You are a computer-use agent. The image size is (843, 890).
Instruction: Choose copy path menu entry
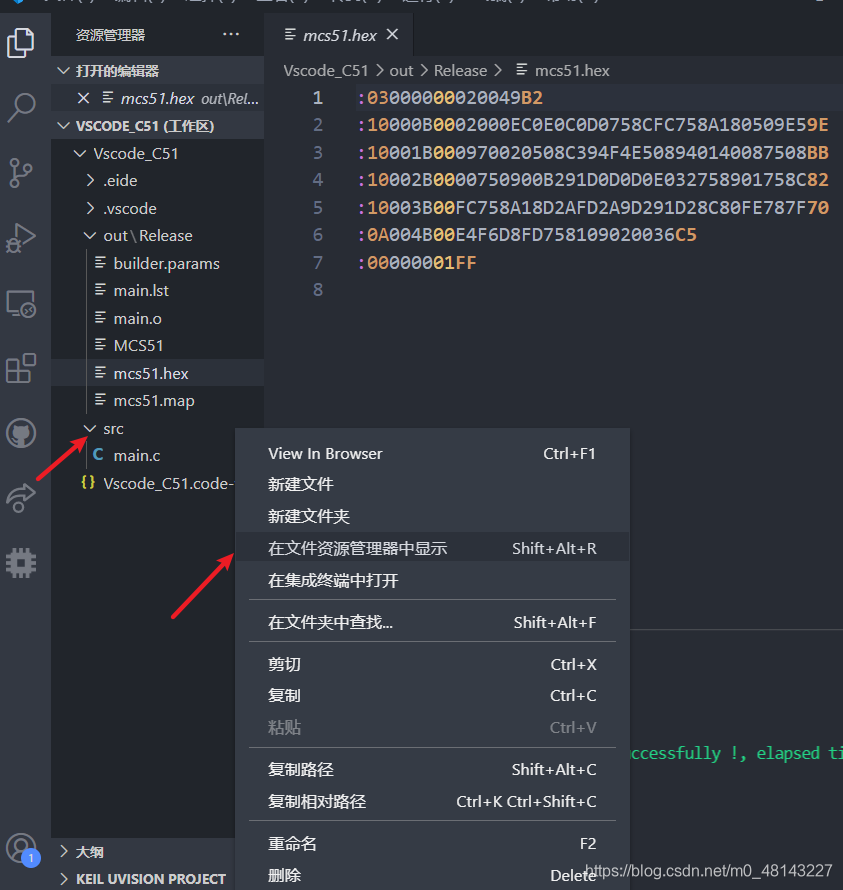[432, 769]
